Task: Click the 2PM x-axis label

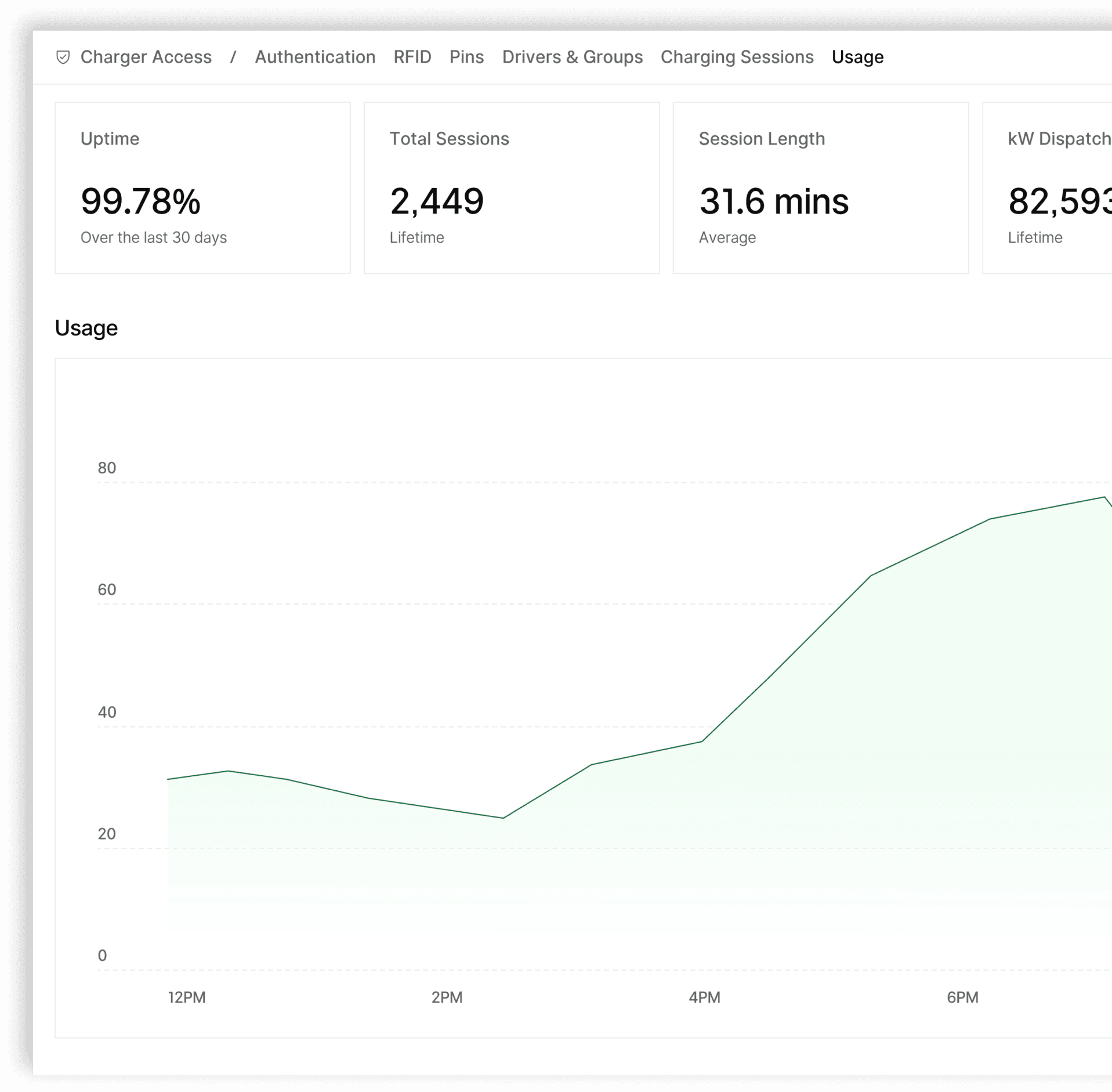Action: pos(447,997)
